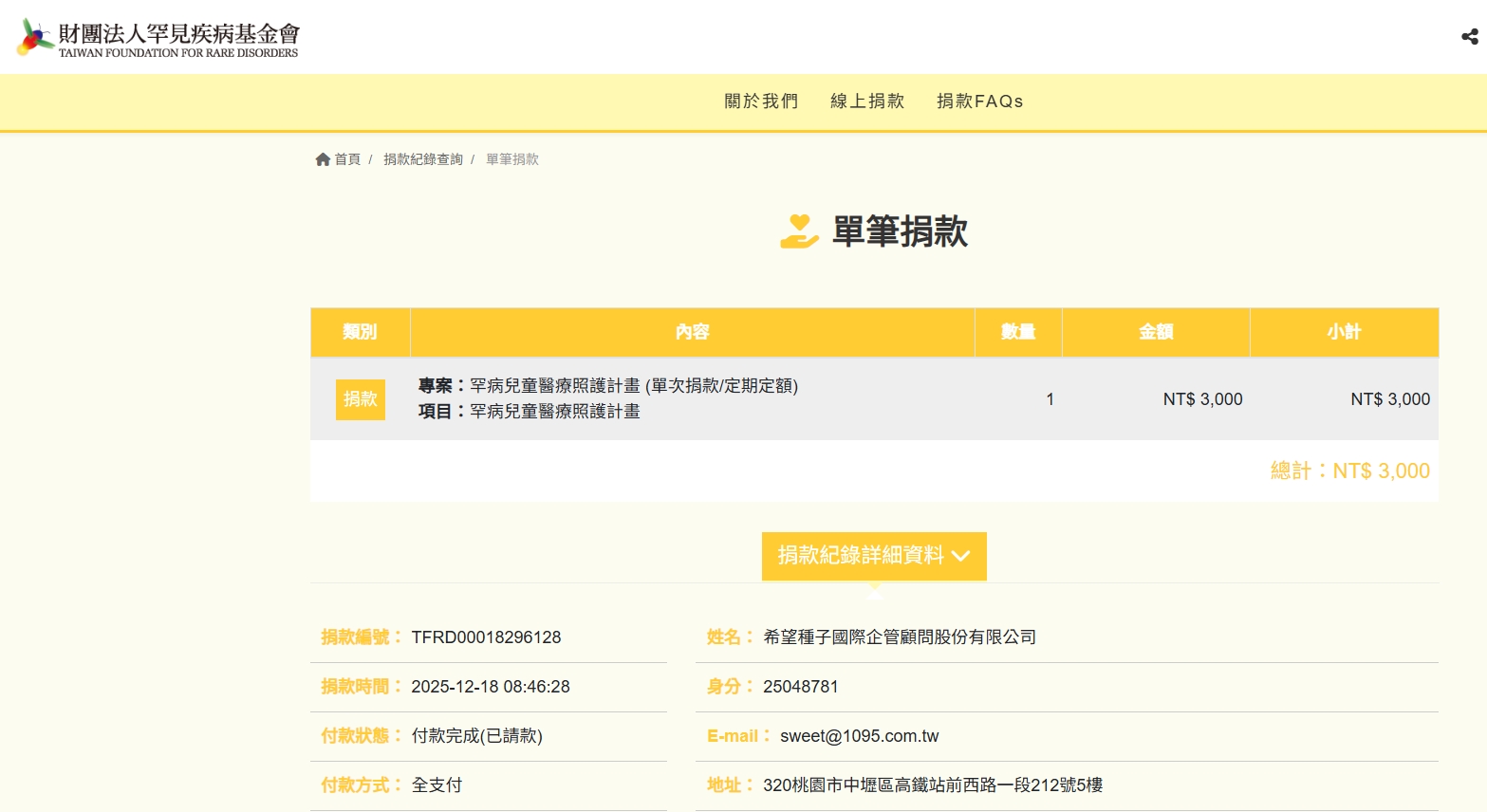
Task: Click the 小計 column header
Action: point(1344,332)
